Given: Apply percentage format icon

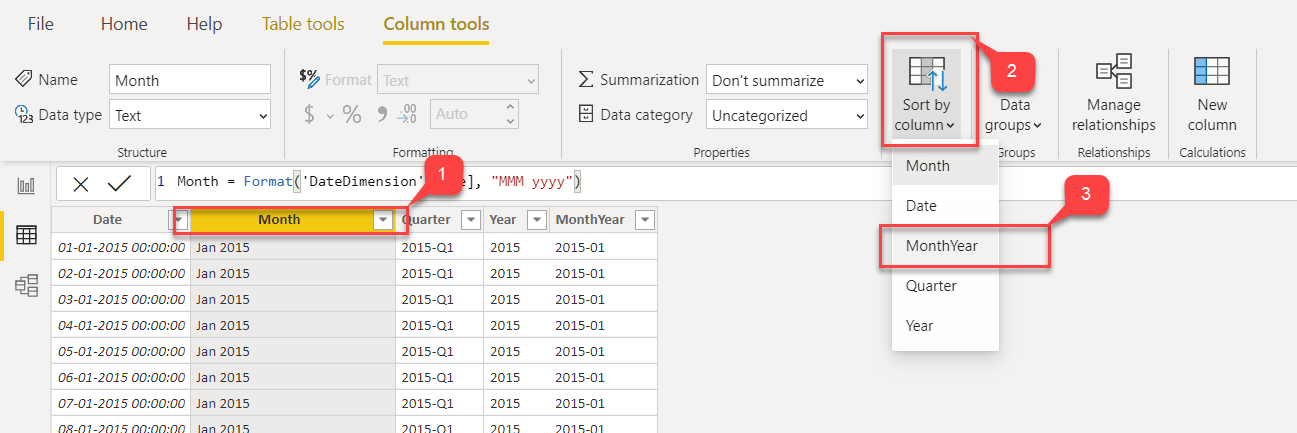Looking at the screenshot, I should (352, 115).
